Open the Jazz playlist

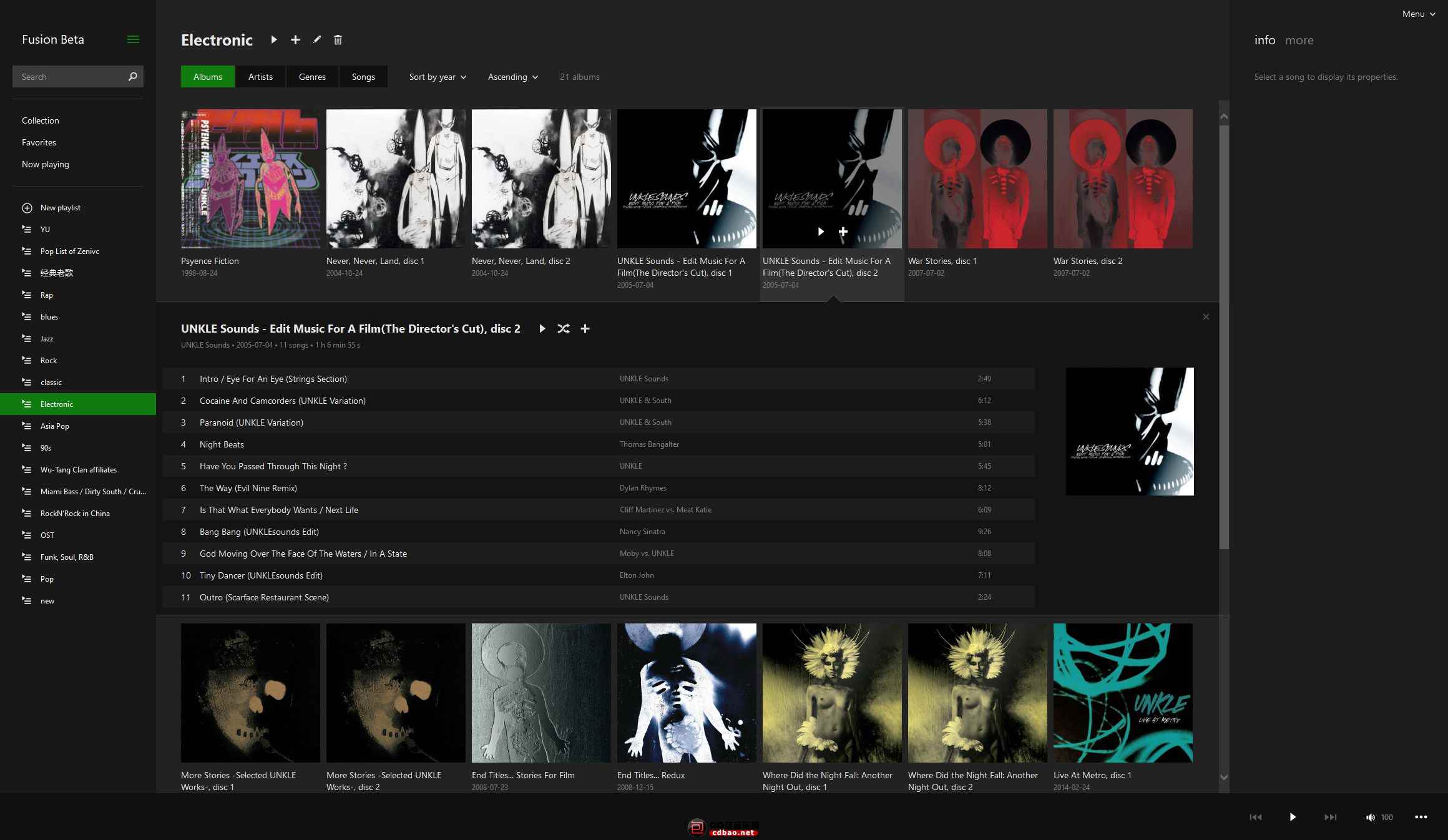[78, 338]
